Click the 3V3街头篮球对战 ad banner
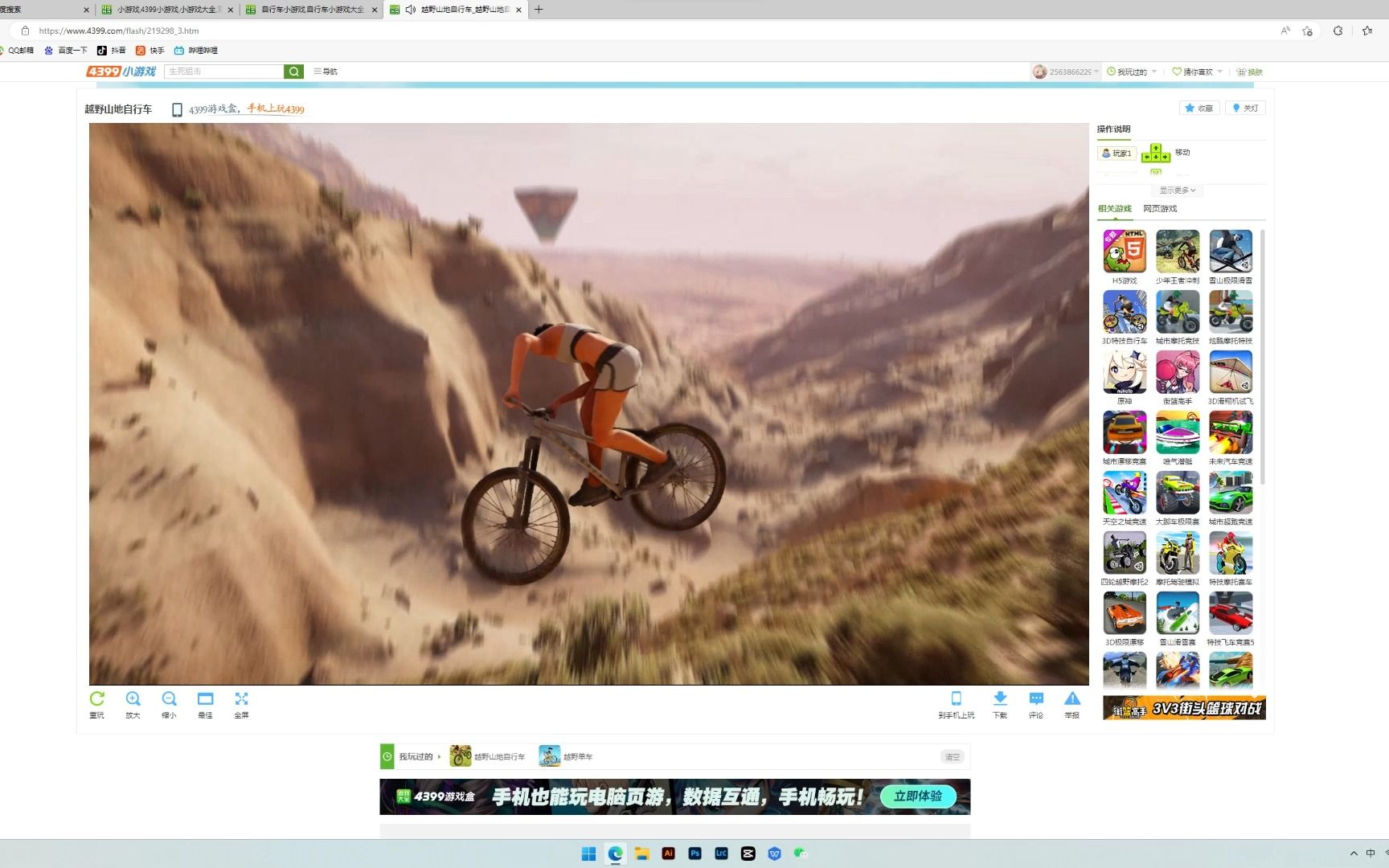This screenshot has height=868, width=1389. tap(1184, 708)
